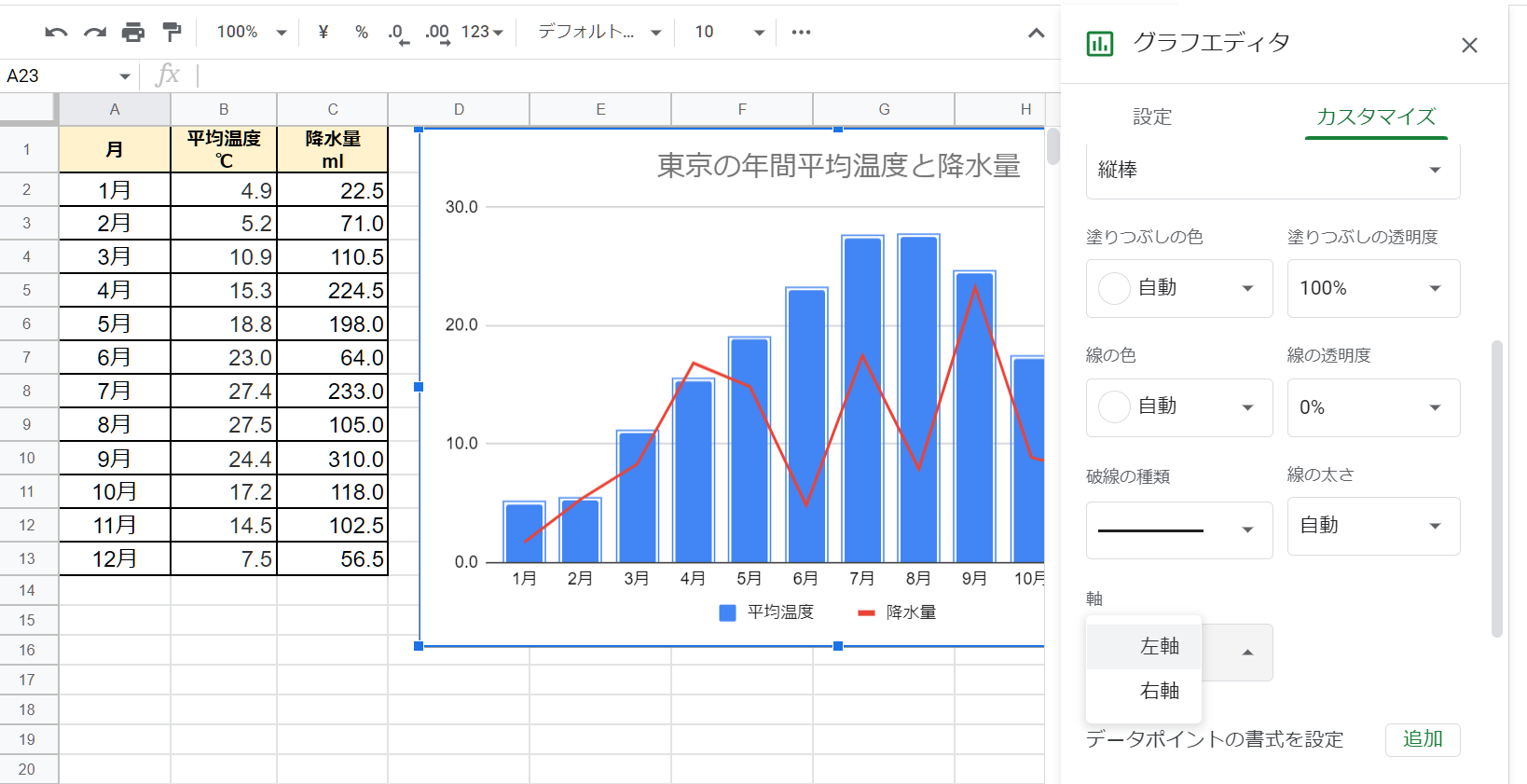Format as currency with yen icon

tap(323, 33)
